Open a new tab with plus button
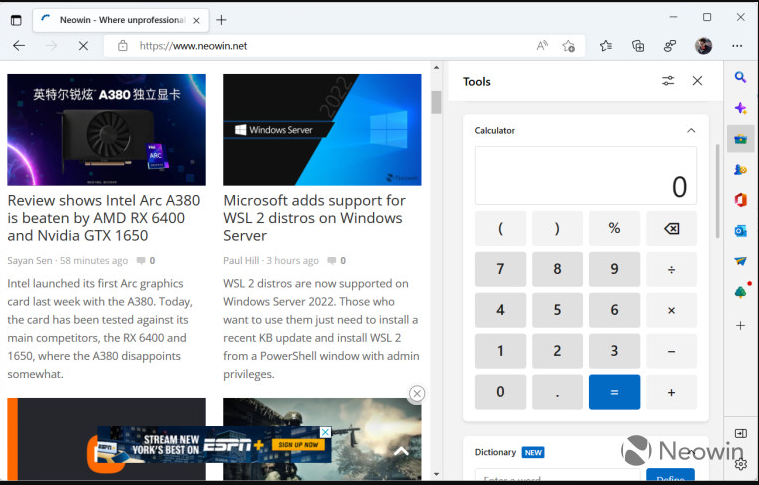Image resolution: width=759 pixels, height=485 pixels. click(221, 20)
